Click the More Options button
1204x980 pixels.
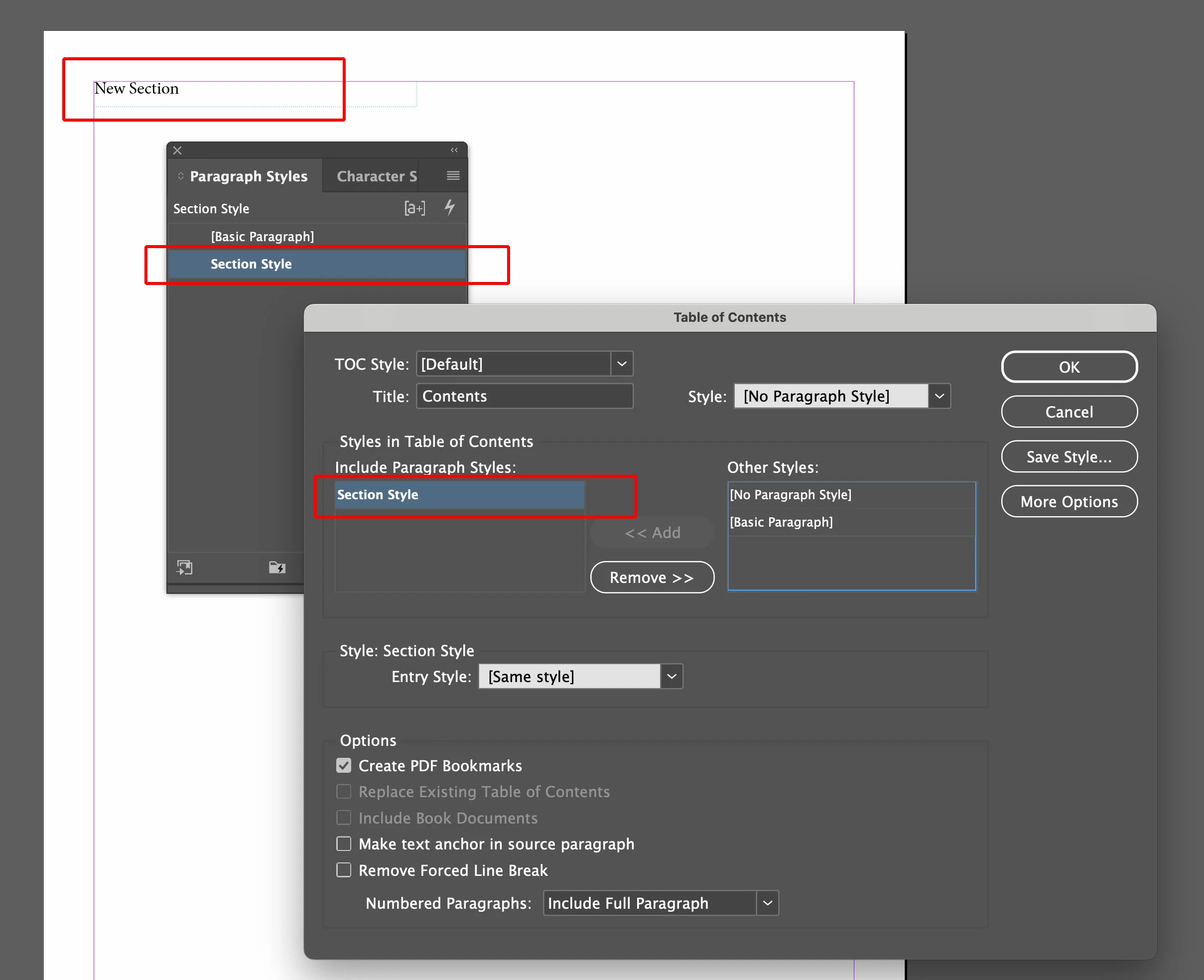click(x=1069, y=502)
